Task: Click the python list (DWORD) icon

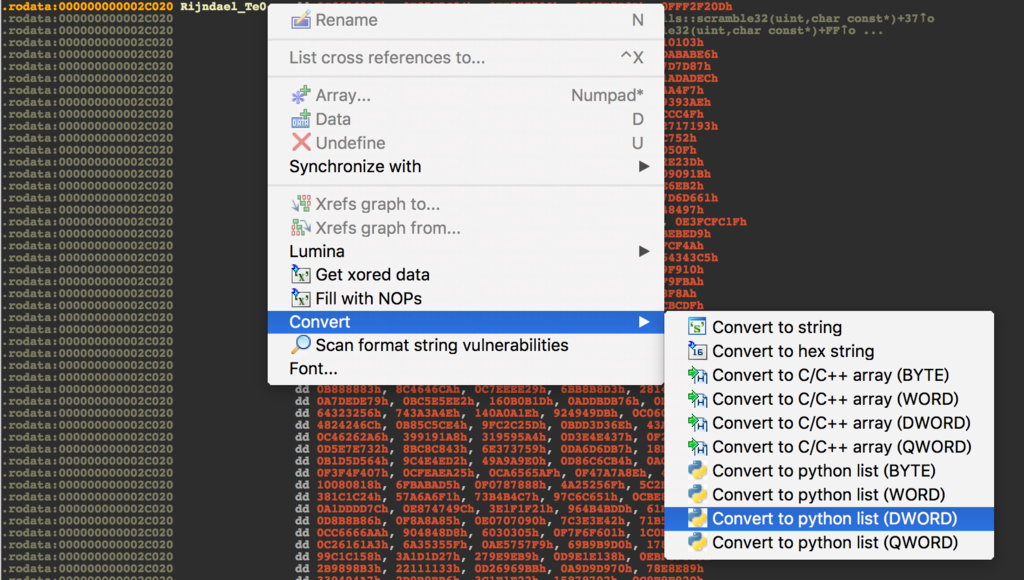Action: point(697,518)
